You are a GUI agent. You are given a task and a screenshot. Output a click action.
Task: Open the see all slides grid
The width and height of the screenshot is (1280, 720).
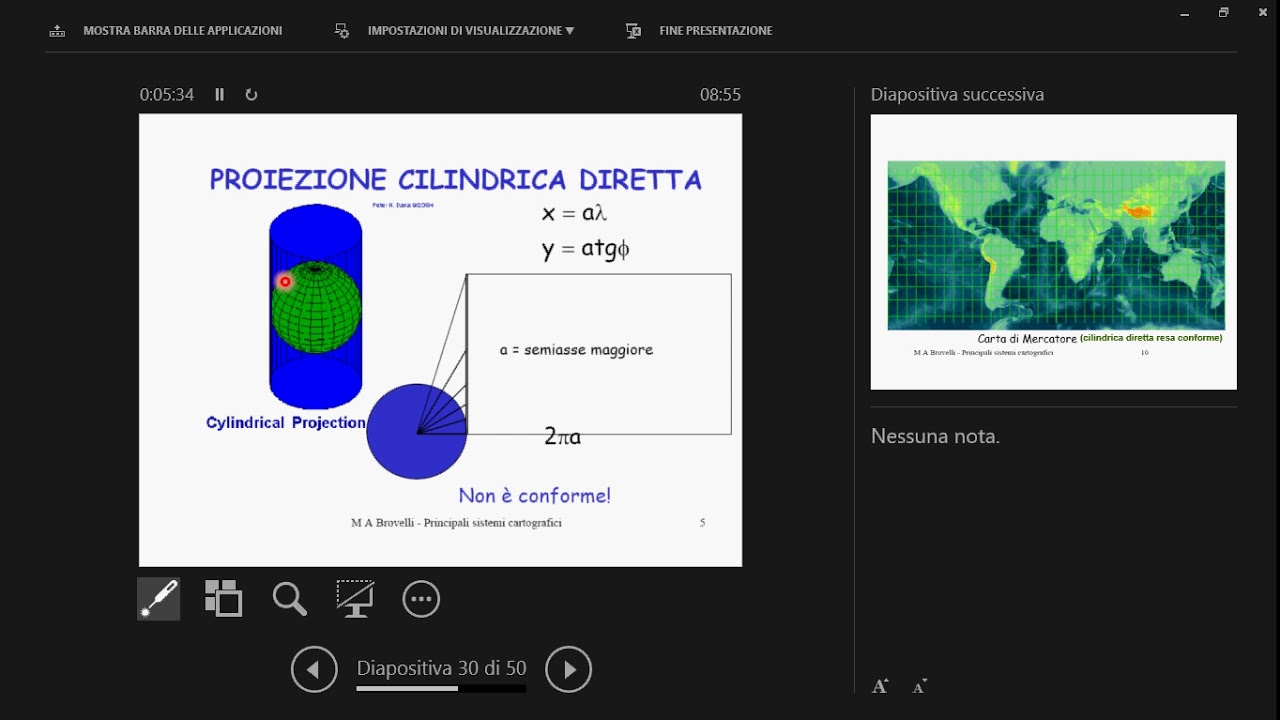tap(224, 598)
